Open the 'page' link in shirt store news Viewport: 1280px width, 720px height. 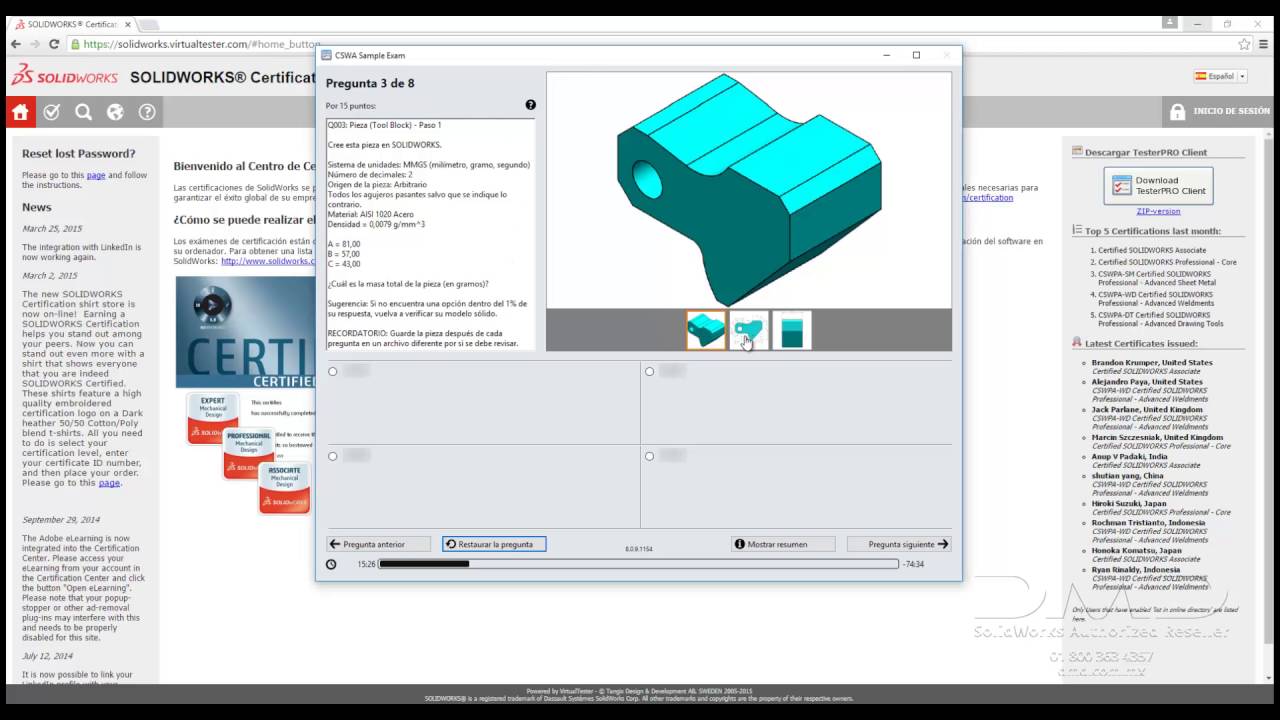click(109, 483)
